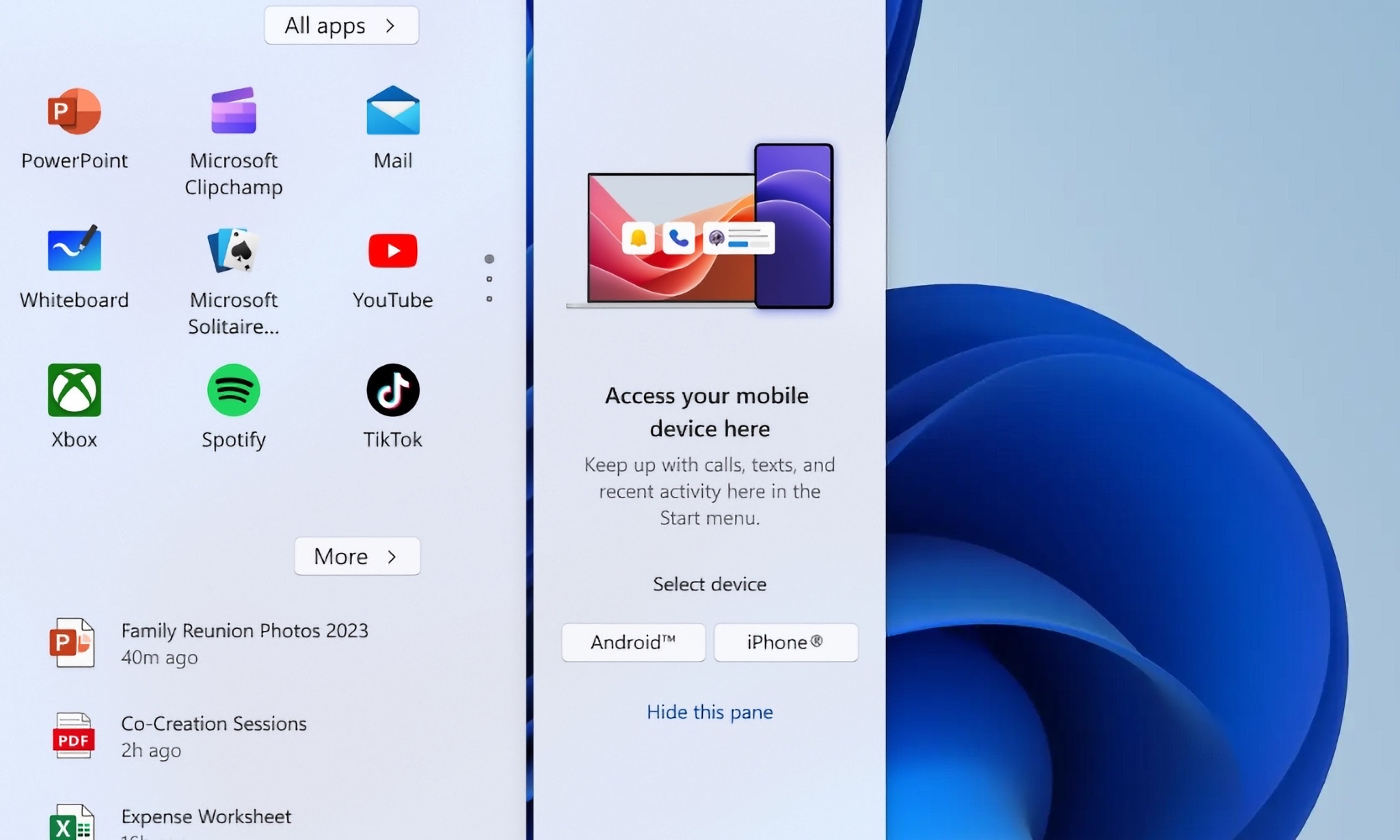
Task: Select device for mobile connection
Action: (709, 584)
